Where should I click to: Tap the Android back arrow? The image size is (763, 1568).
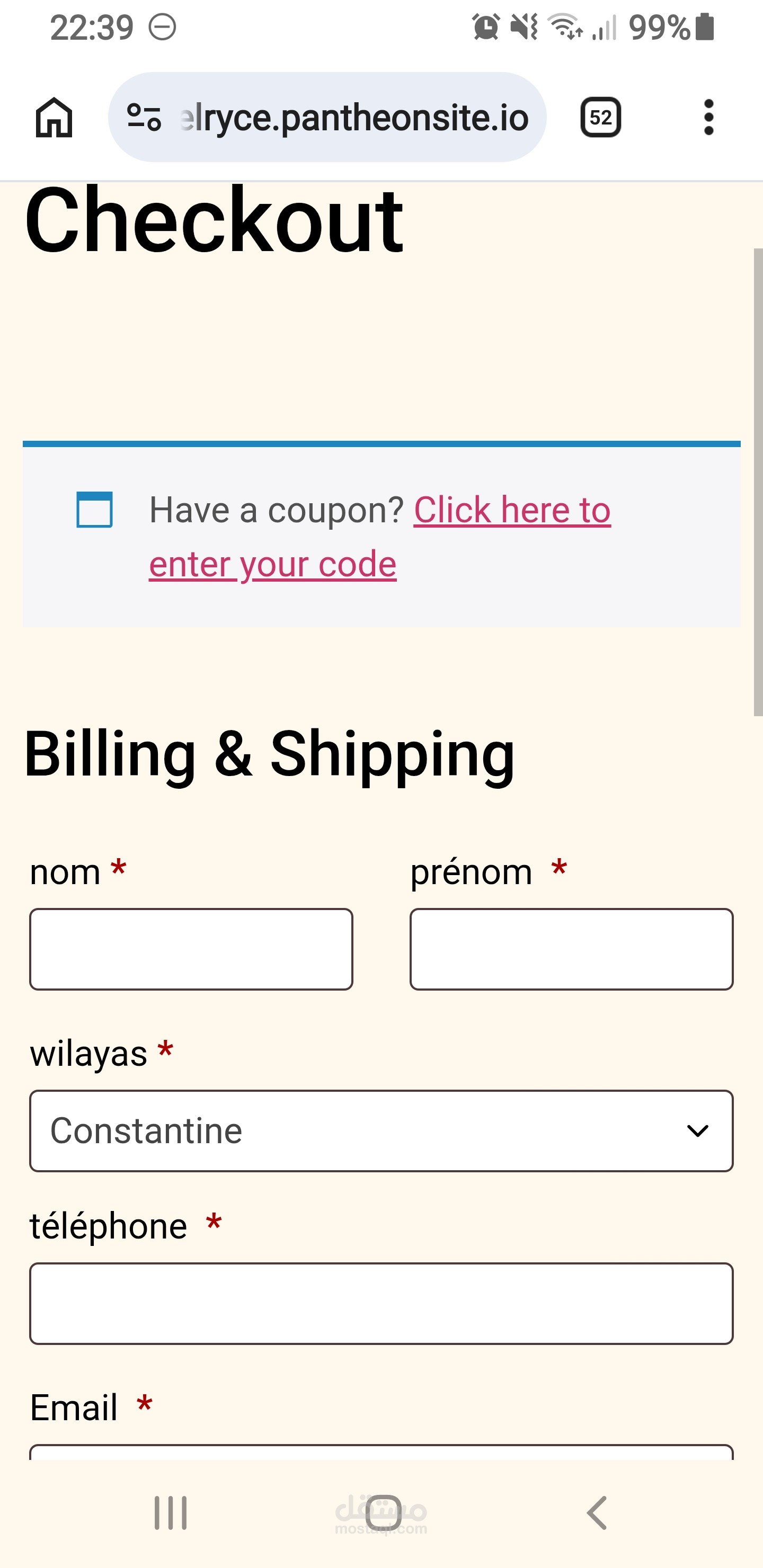(x=597, y=1512)
